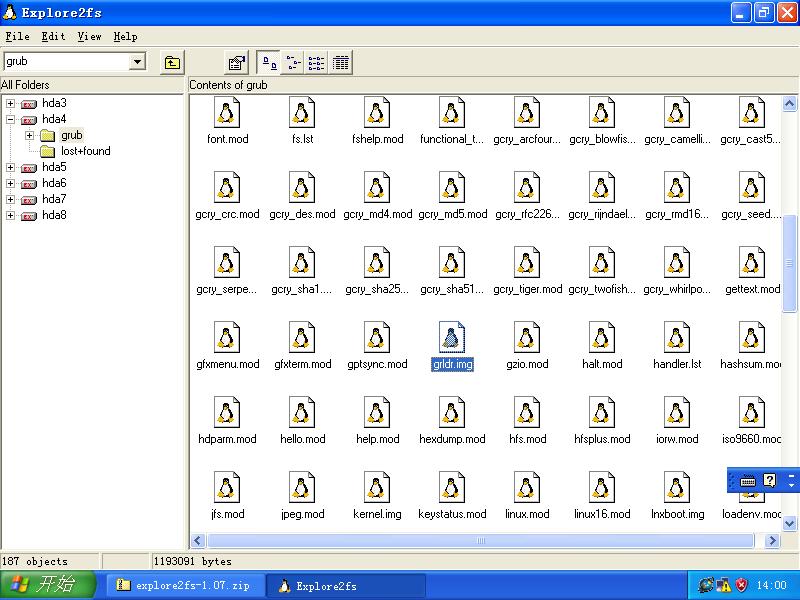Select the hfs.mod file icon
This screenshot has height=600, width=800.
[x=527, y=412]
